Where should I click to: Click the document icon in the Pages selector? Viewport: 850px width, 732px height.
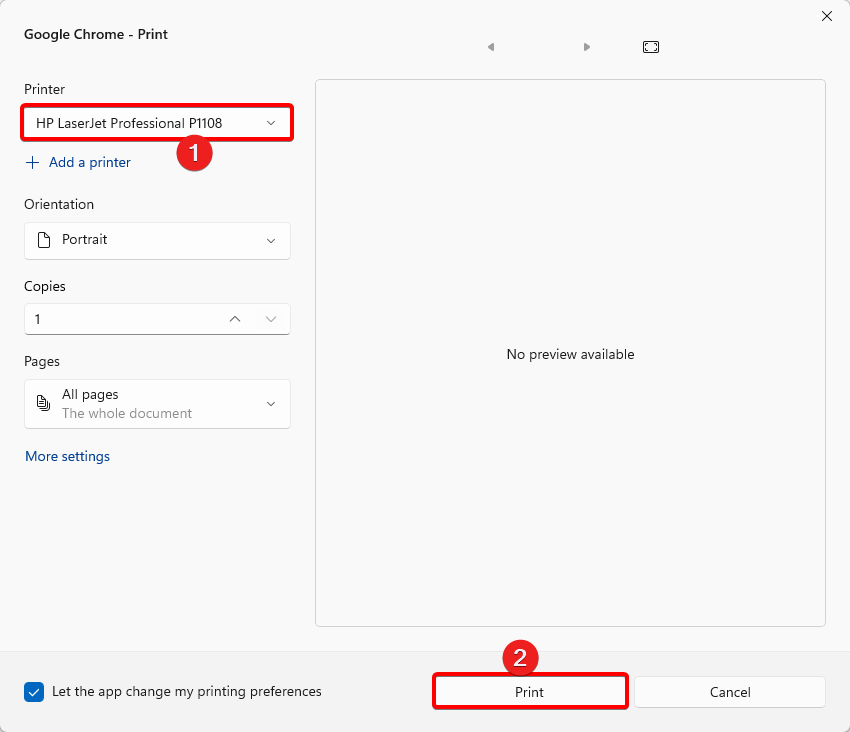[42, 403]
